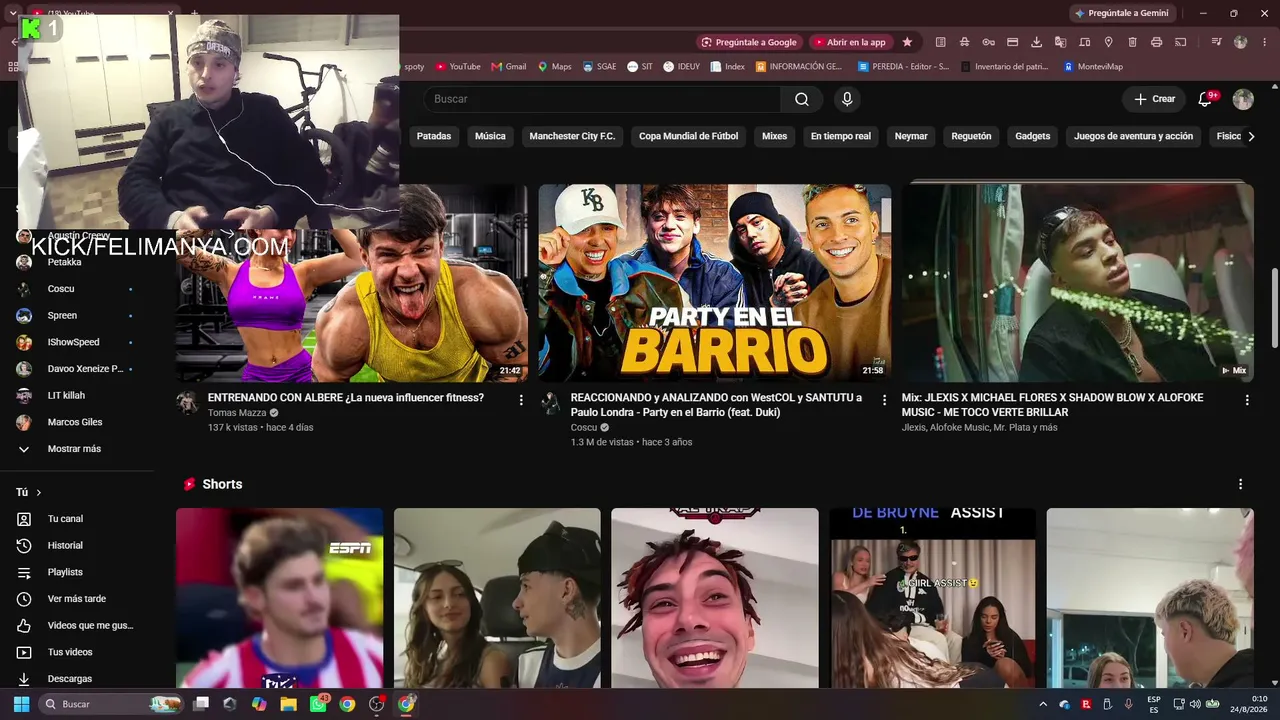Bookmark this page with the star icon

pos(907,42)
